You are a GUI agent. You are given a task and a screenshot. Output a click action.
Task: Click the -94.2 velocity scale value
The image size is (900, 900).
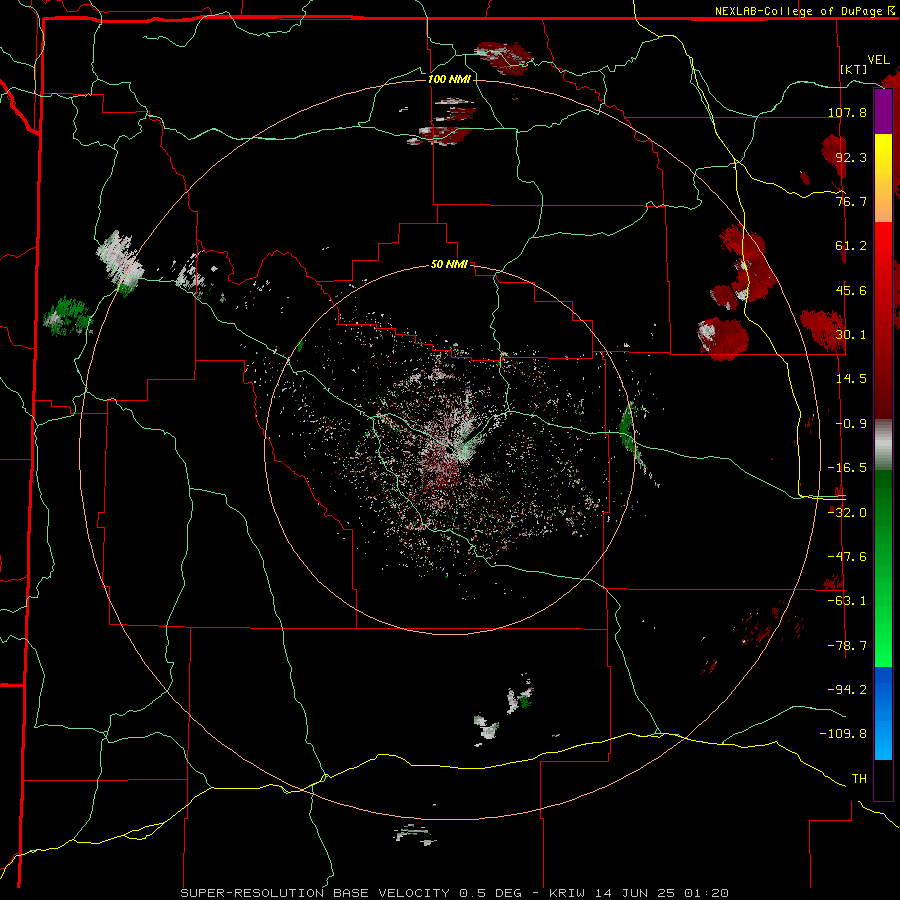tap(847, 689)
